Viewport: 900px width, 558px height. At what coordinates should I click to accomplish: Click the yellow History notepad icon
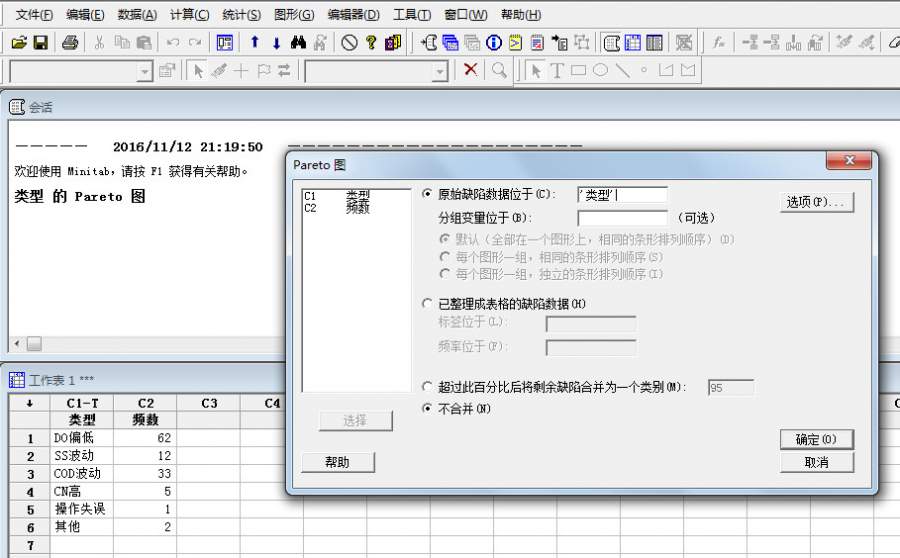coord(515,42)
